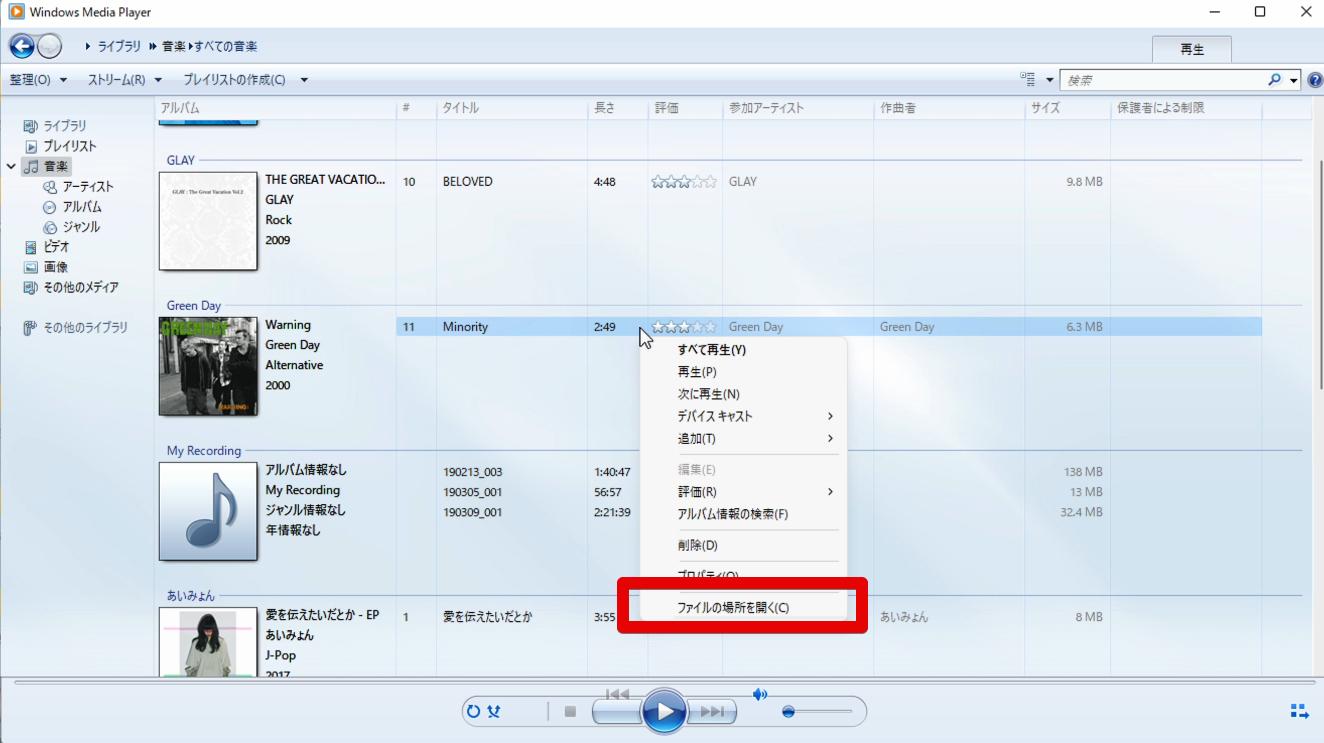The width and height of the screenshot is (1324, 743).
Task: Click ライブラリ in the breadcrumb
Action: pos(119,46)
